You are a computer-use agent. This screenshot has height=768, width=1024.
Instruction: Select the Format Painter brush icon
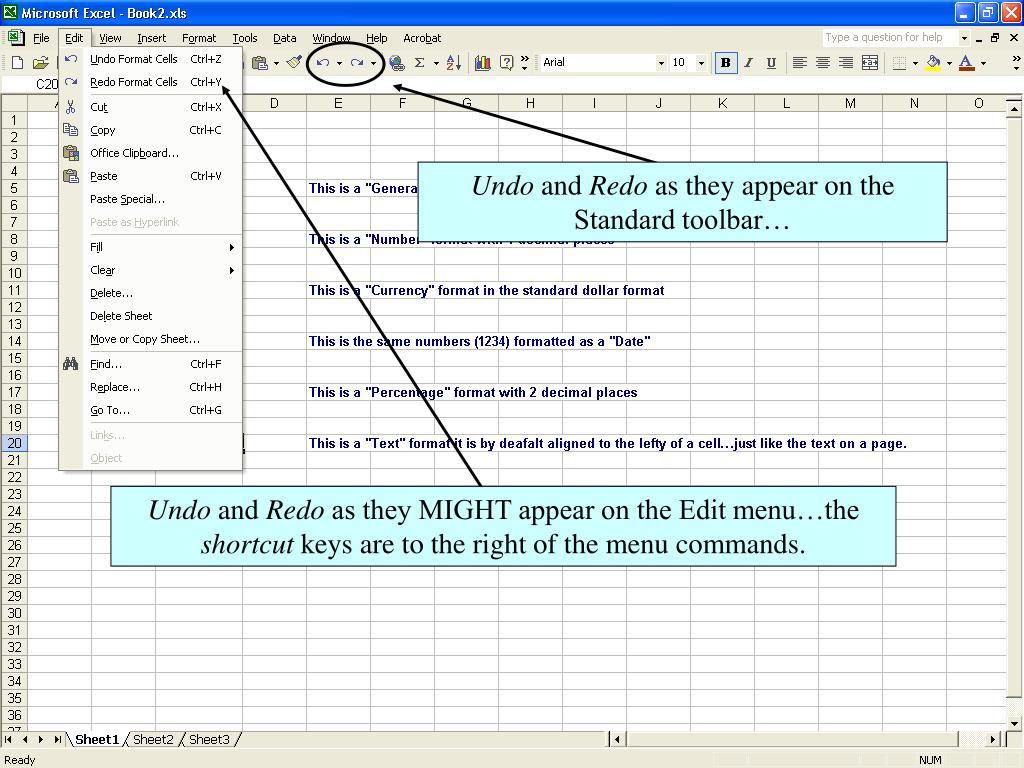point(295,62)
